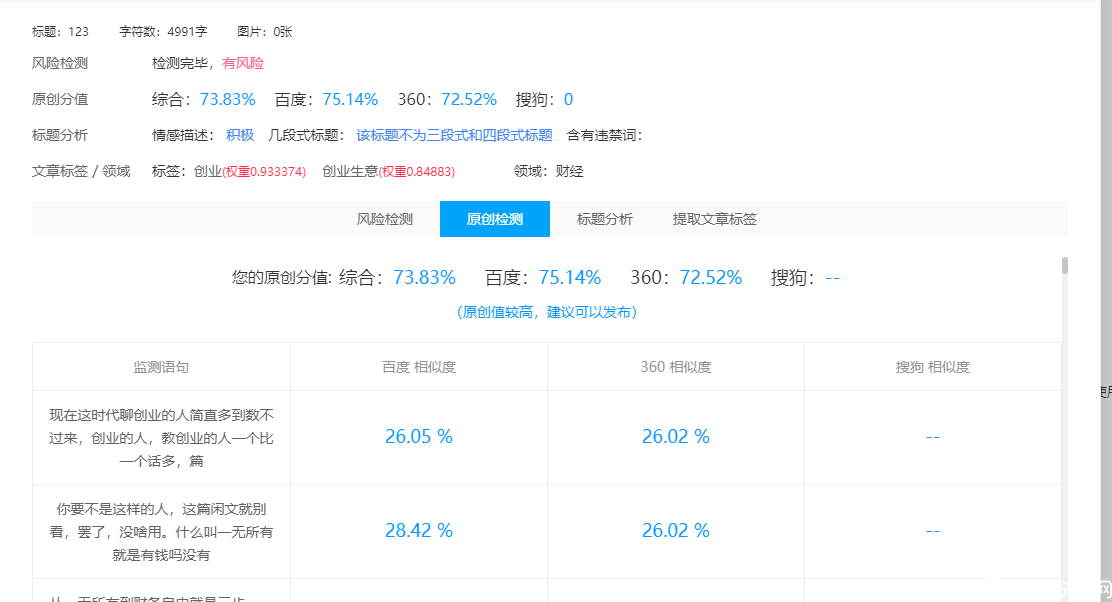Open the 提取文章标签 tab
This screenshot has height=602, width=1112.
[714, 219]
